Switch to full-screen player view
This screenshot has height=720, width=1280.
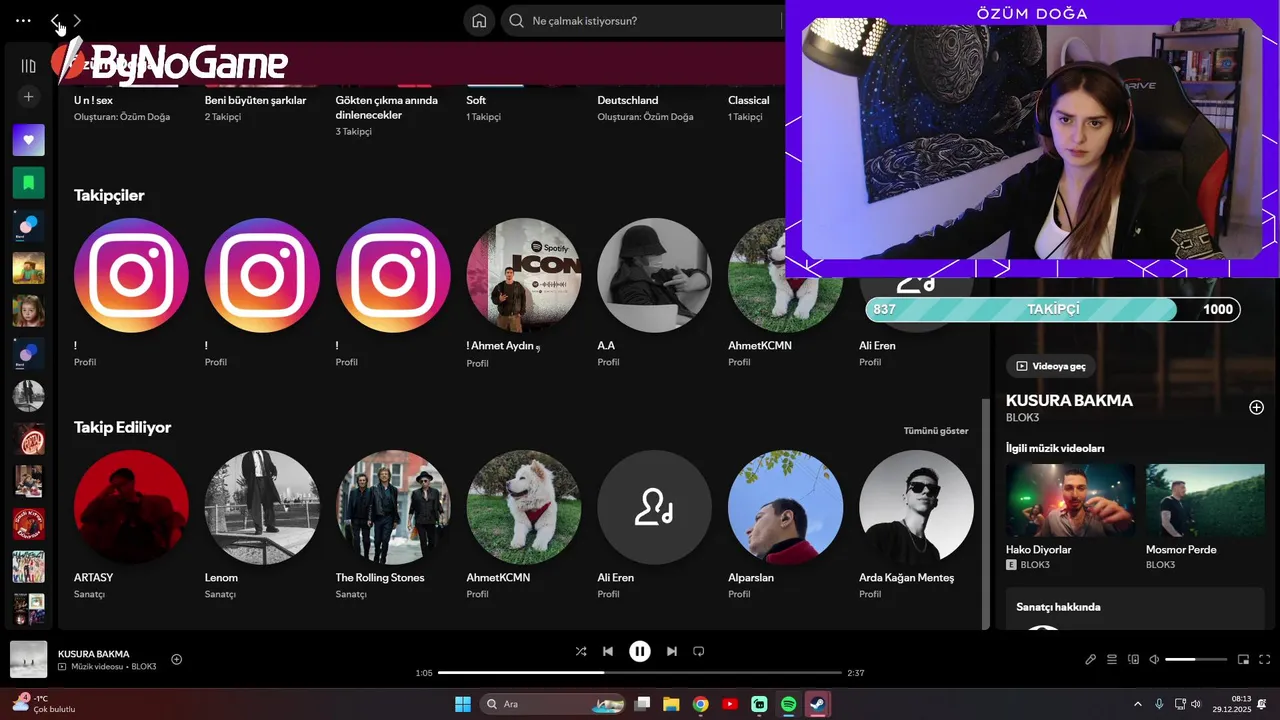1265,659
